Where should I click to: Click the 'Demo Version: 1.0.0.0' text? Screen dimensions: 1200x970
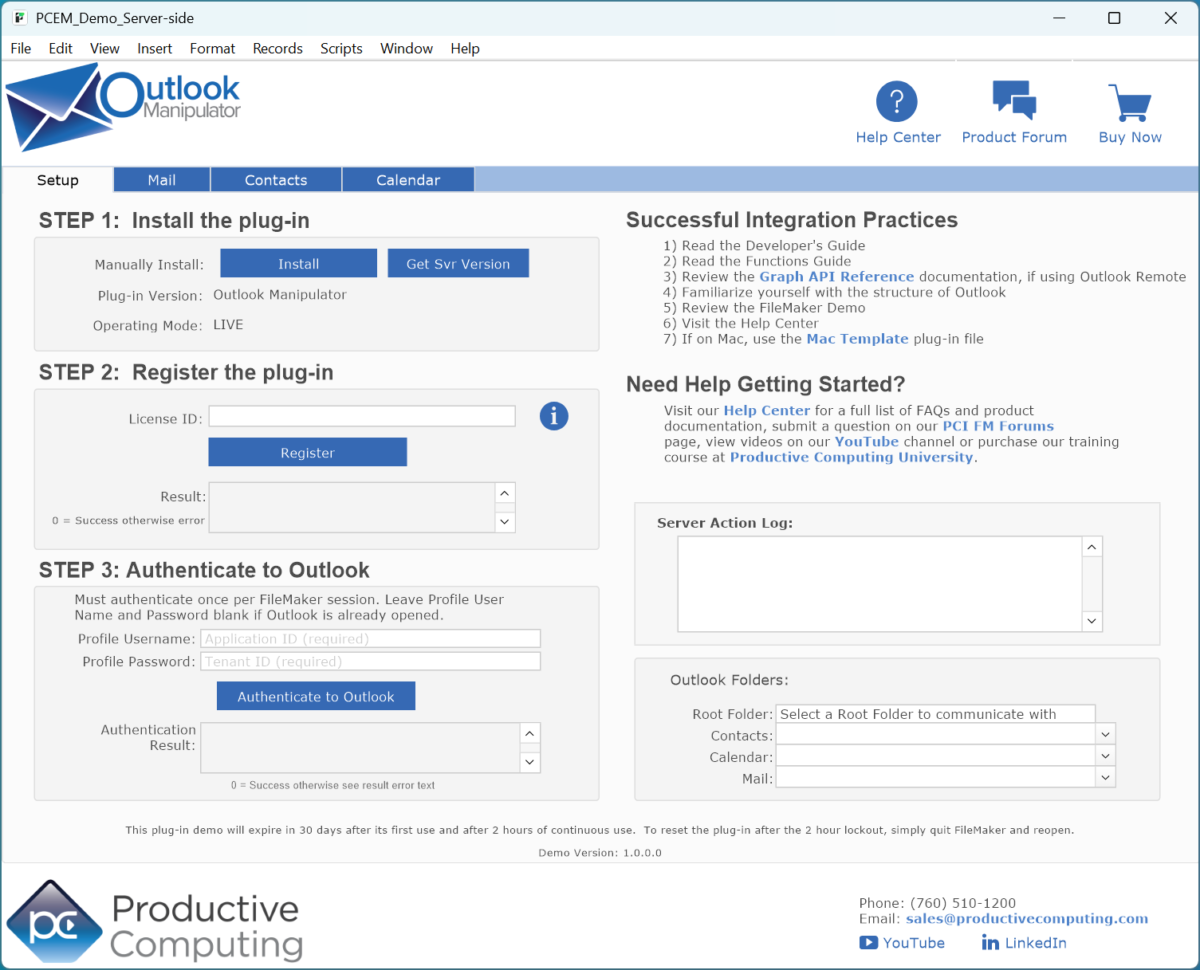coord(600,853)
